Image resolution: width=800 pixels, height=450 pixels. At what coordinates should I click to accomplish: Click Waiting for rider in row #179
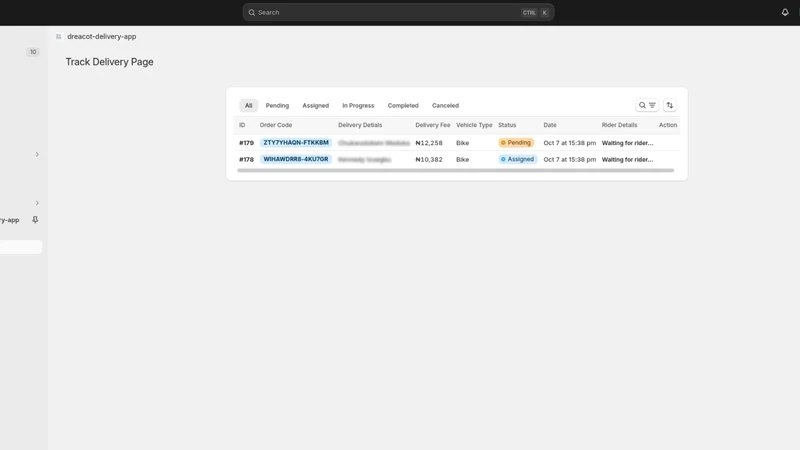pyautogui.click(x=628, y=143)
